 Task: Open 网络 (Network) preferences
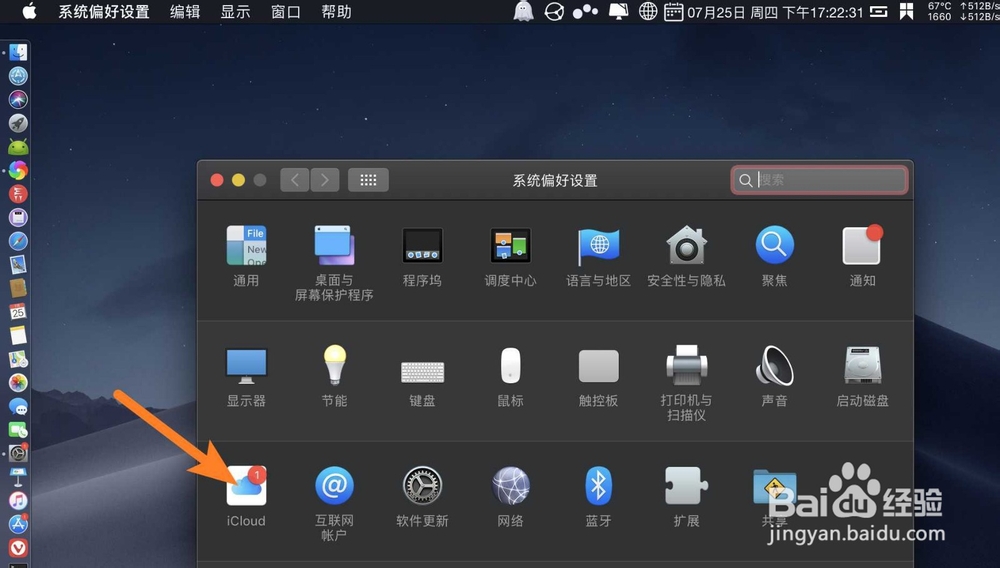coord(510,486)
